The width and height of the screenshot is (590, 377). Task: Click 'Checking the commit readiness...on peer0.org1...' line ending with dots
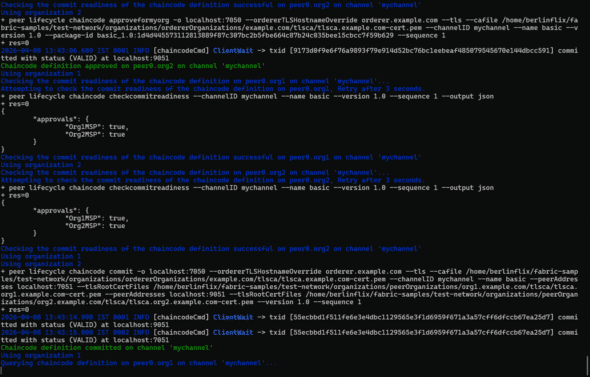195,81
